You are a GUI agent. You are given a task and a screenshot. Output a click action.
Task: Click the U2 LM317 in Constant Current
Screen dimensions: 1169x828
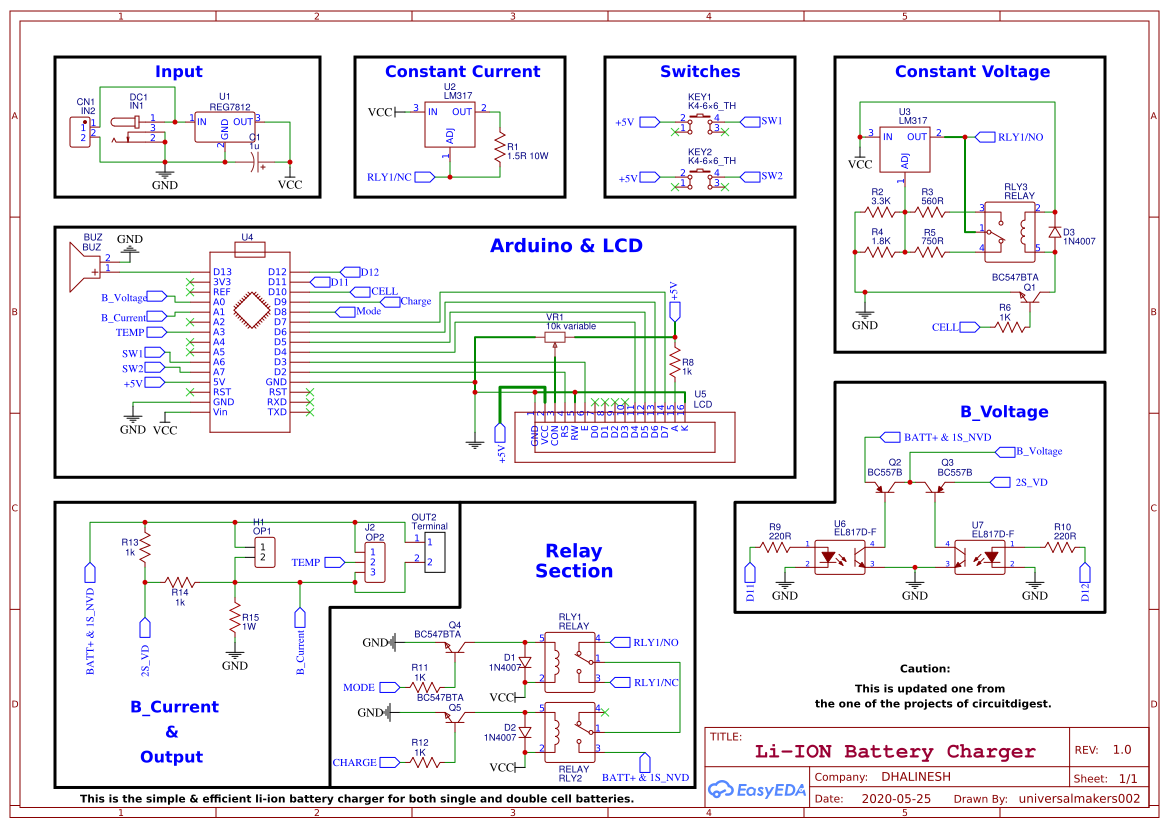tap(449, 126)
